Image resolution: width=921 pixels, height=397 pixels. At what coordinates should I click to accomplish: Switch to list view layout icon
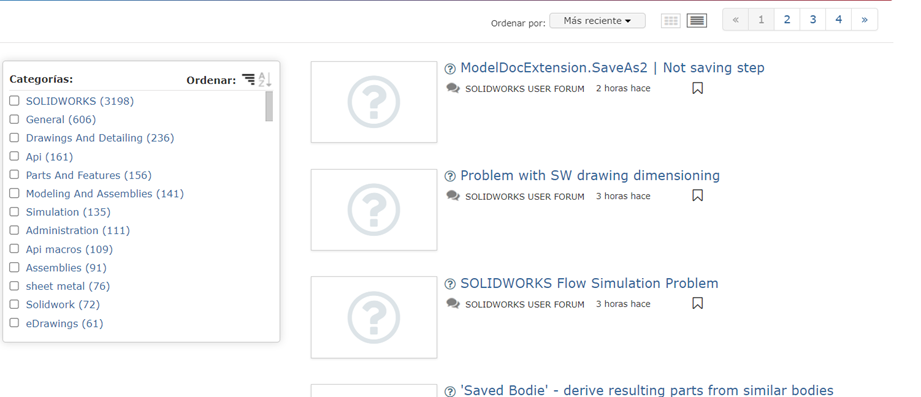(697, 21)
